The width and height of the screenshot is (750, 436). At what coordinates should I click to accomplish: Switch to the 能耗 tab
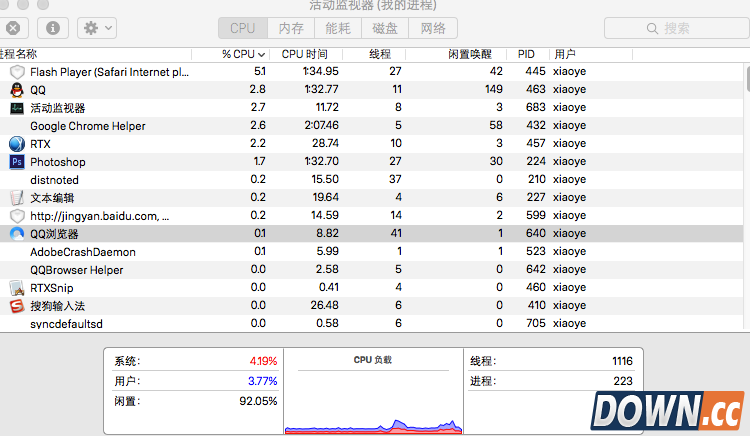point(338,28)
